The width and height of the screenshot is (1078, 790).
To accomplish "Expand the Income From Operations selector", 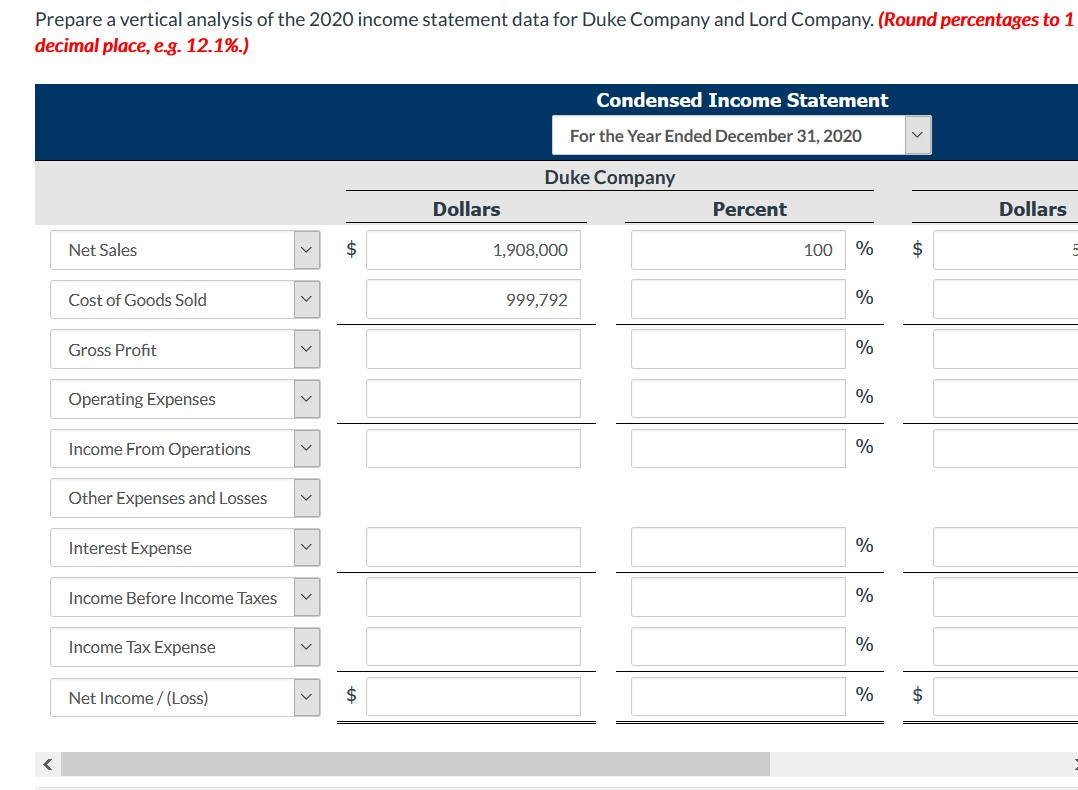I will pyautogui.click(x=306, y=448).
